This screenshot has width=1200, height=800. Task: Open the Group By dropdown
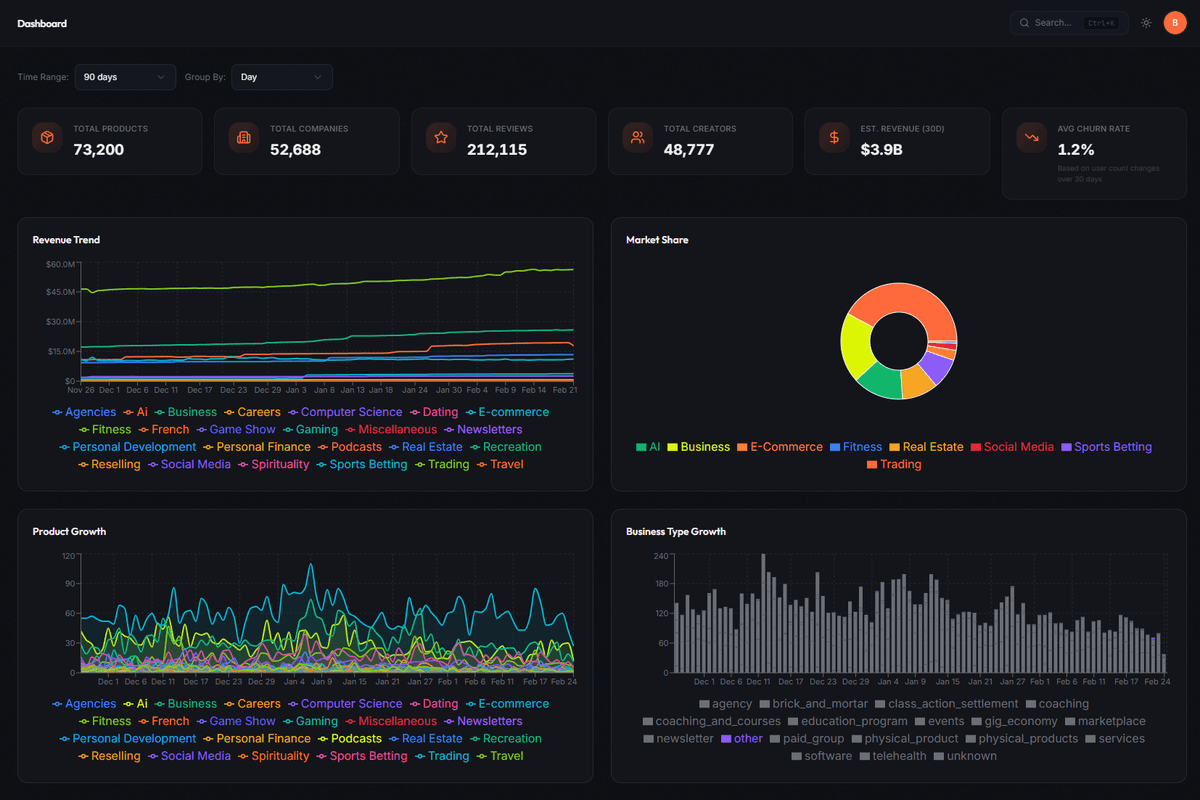click(282, 77)
